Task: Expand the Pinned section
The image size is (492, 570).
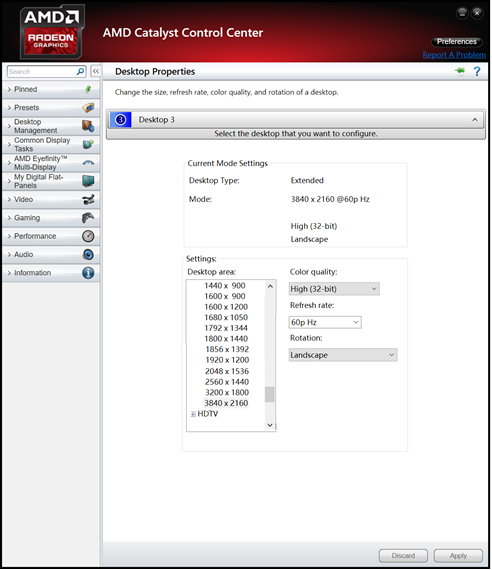Action: tap(51, 89)
